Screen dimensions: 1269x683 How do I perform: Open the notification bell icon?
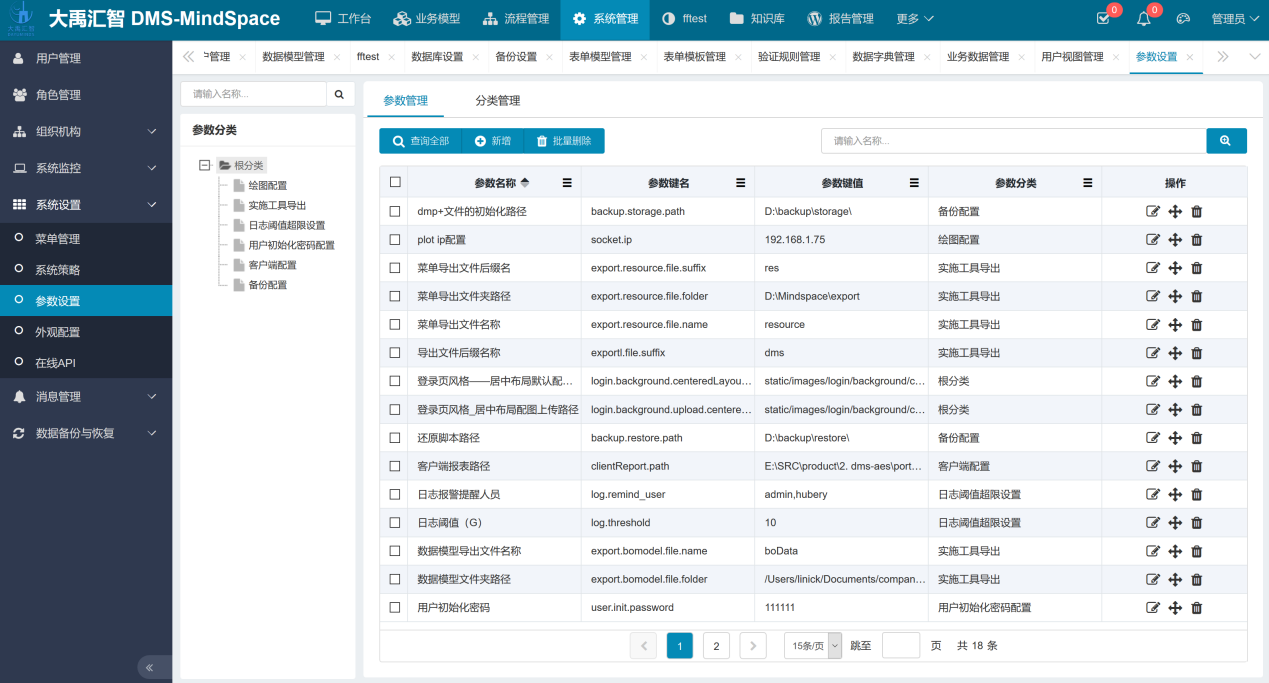pyautogui.click(x=1144, y=19)
